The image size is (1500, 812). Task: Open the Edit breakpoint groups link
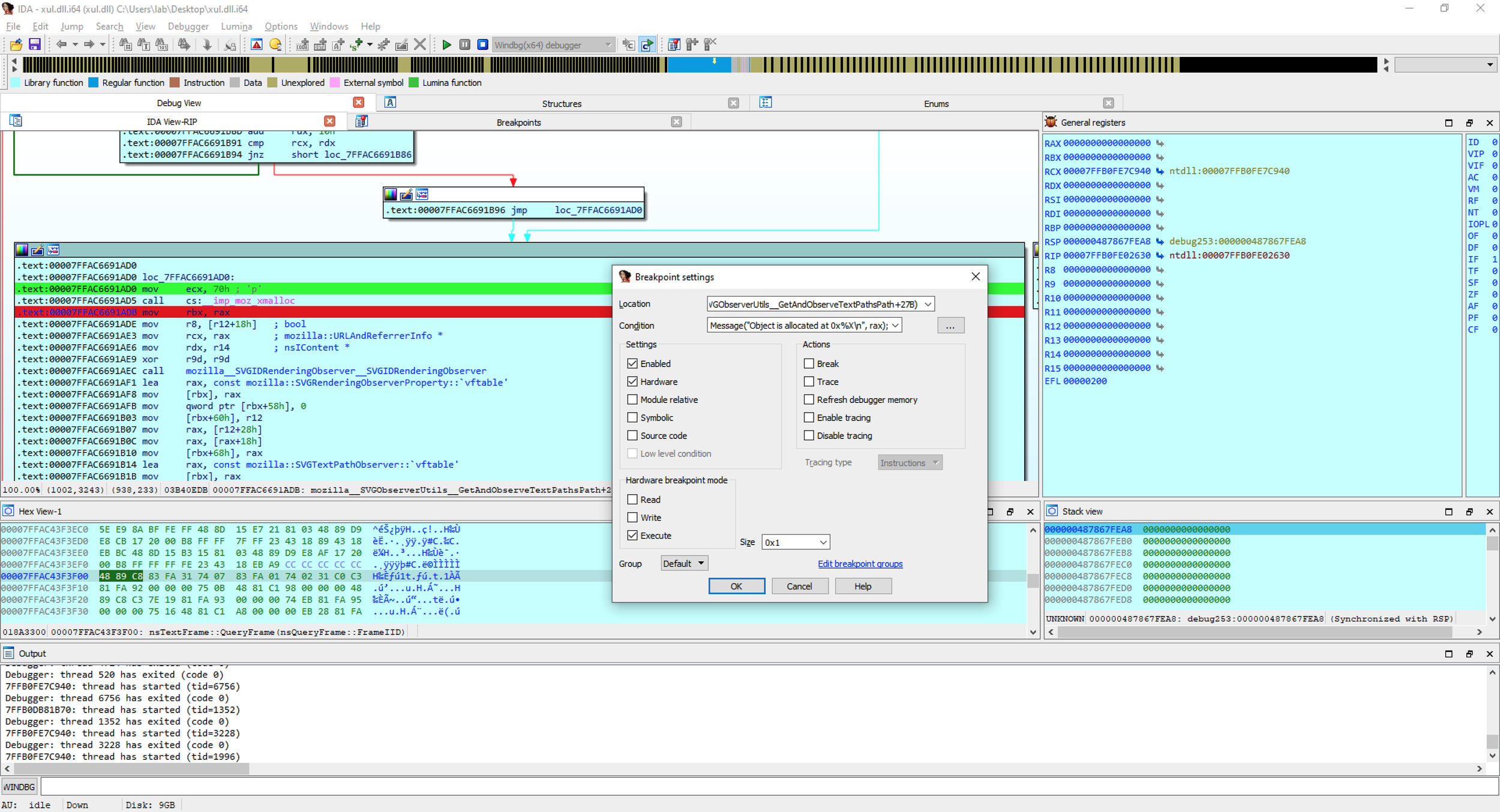click(860, 564)
